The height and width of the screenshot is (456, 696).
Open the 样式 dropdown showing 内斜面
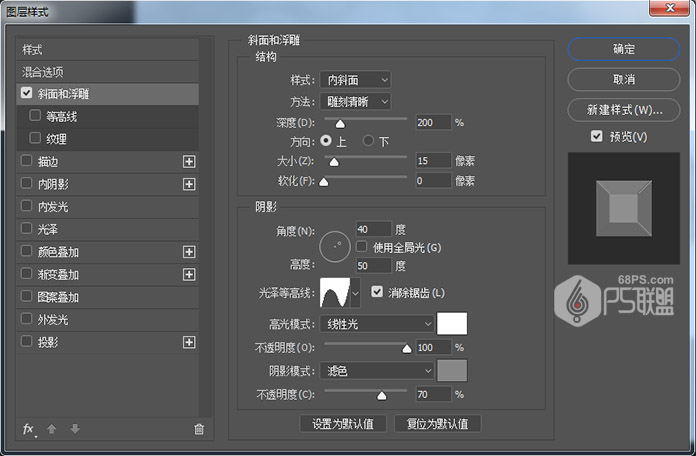(x=355, y=80)
